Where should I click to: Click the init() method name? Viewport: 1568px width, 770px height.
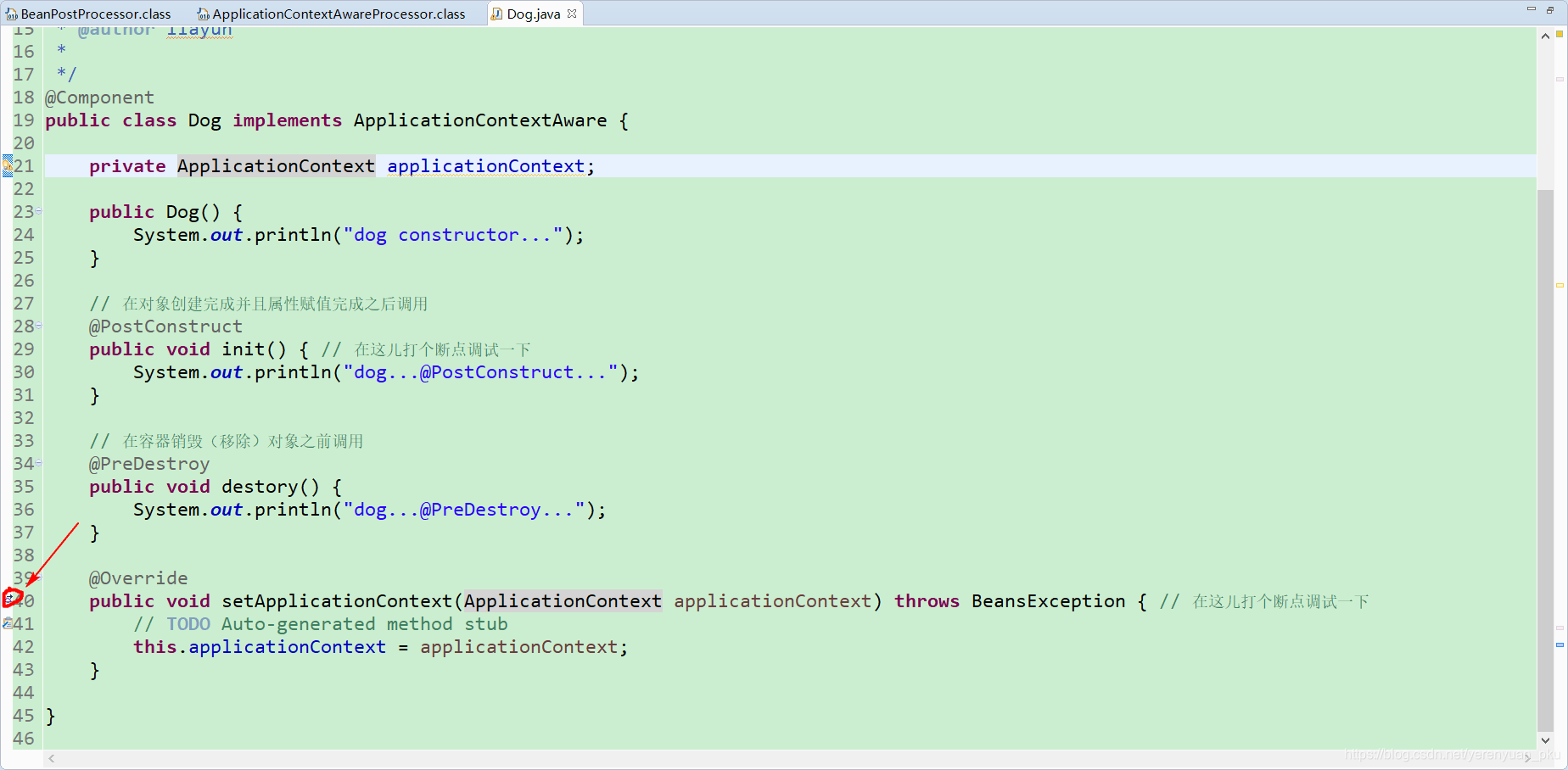pos(244,349)
